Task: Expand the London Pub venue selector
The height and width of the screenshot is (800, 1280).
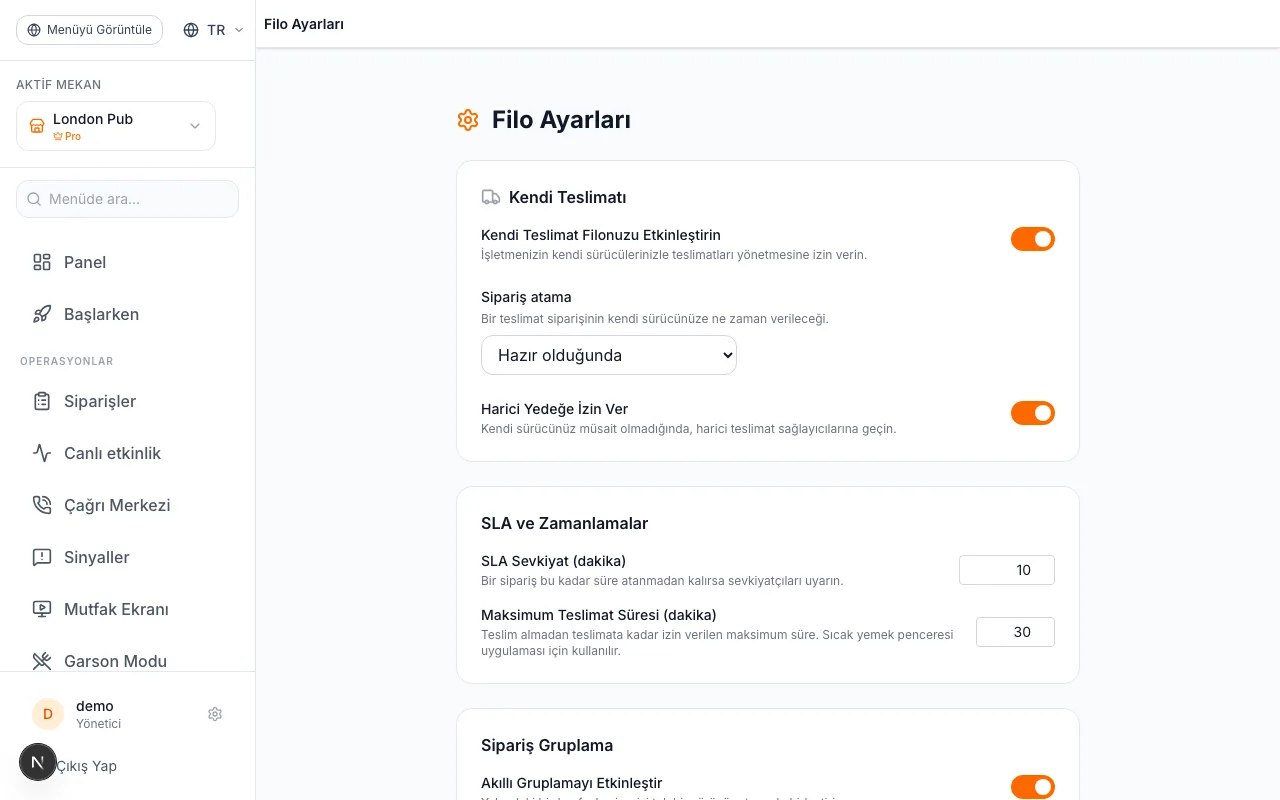Action: [x=116, y=126]
